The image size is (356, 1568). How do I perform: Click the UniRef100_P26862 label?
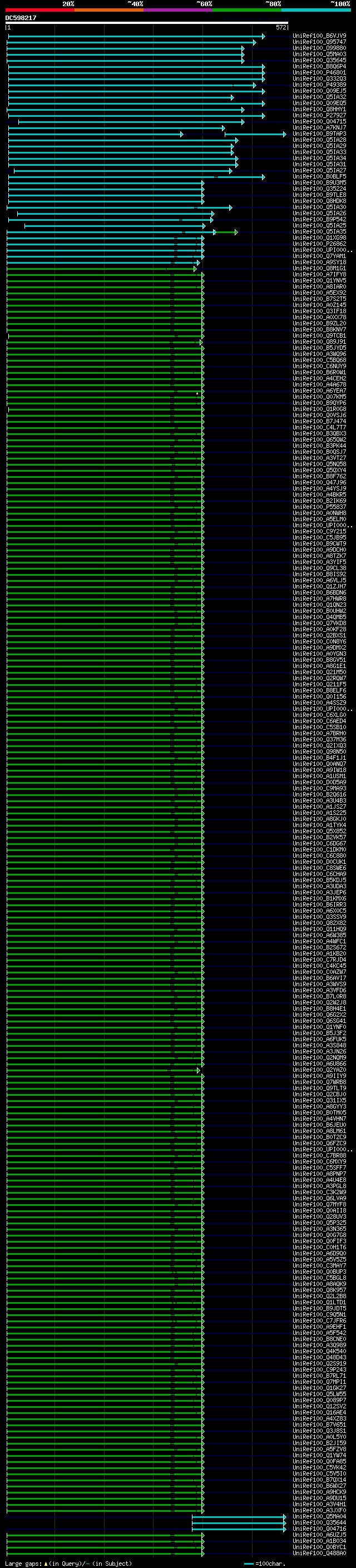[319, 244]
